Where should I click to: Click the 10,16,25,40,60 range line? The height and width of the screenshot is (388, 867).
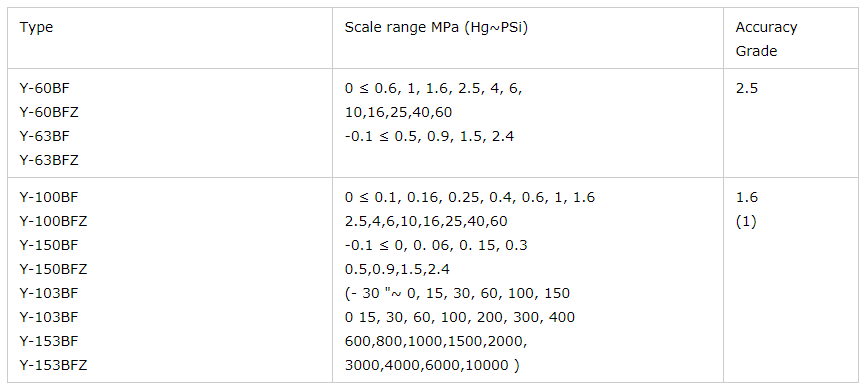398,112
